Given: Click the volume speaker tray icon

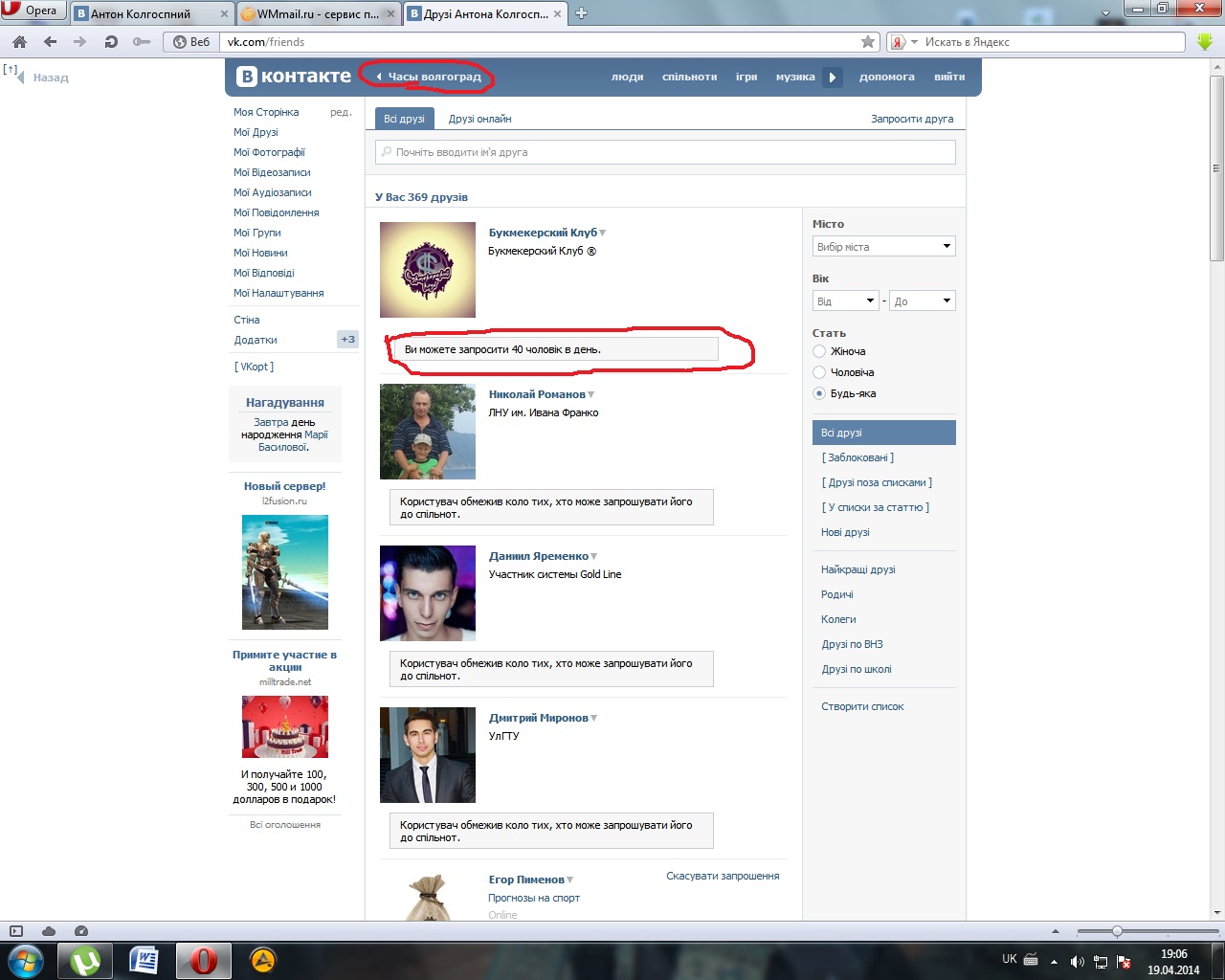Looking at the screenshot, I should coord(1077,962).
